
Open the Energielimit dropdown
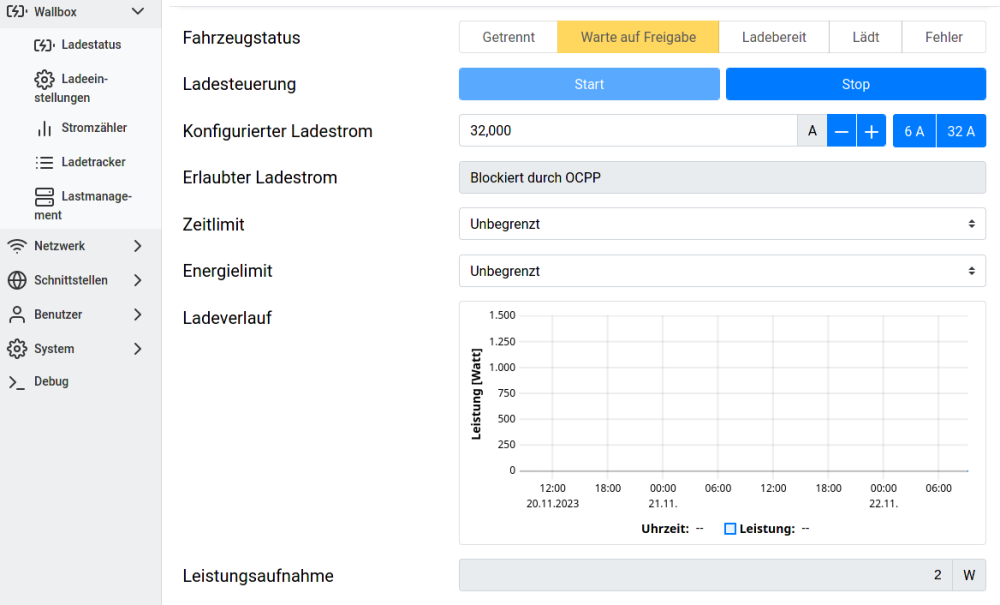[722, 271]
